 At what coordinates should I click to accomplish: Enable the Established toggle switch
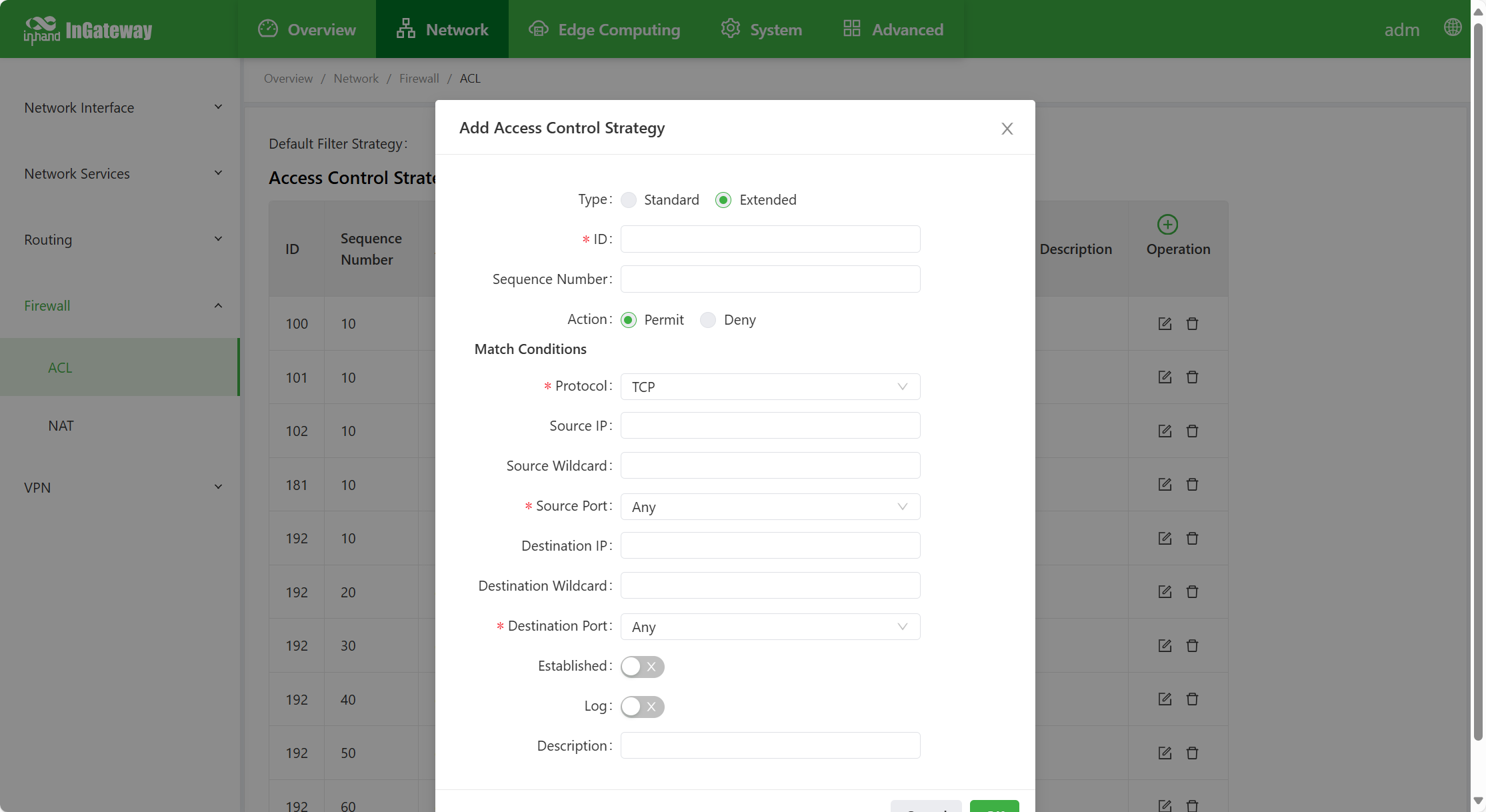[642, 667]
